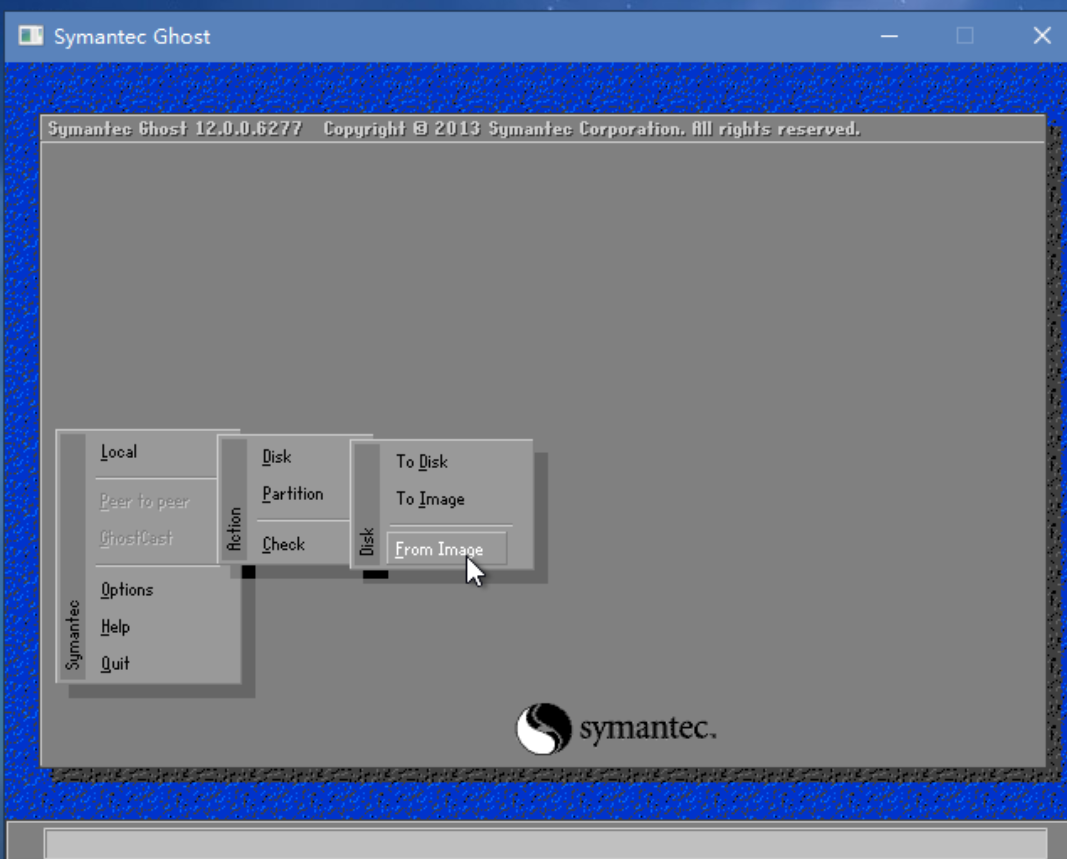Choose Quit in the Symantec menu
Image resolution: width=1067 pixels, height=859 pixels.
tap(115, 663)
